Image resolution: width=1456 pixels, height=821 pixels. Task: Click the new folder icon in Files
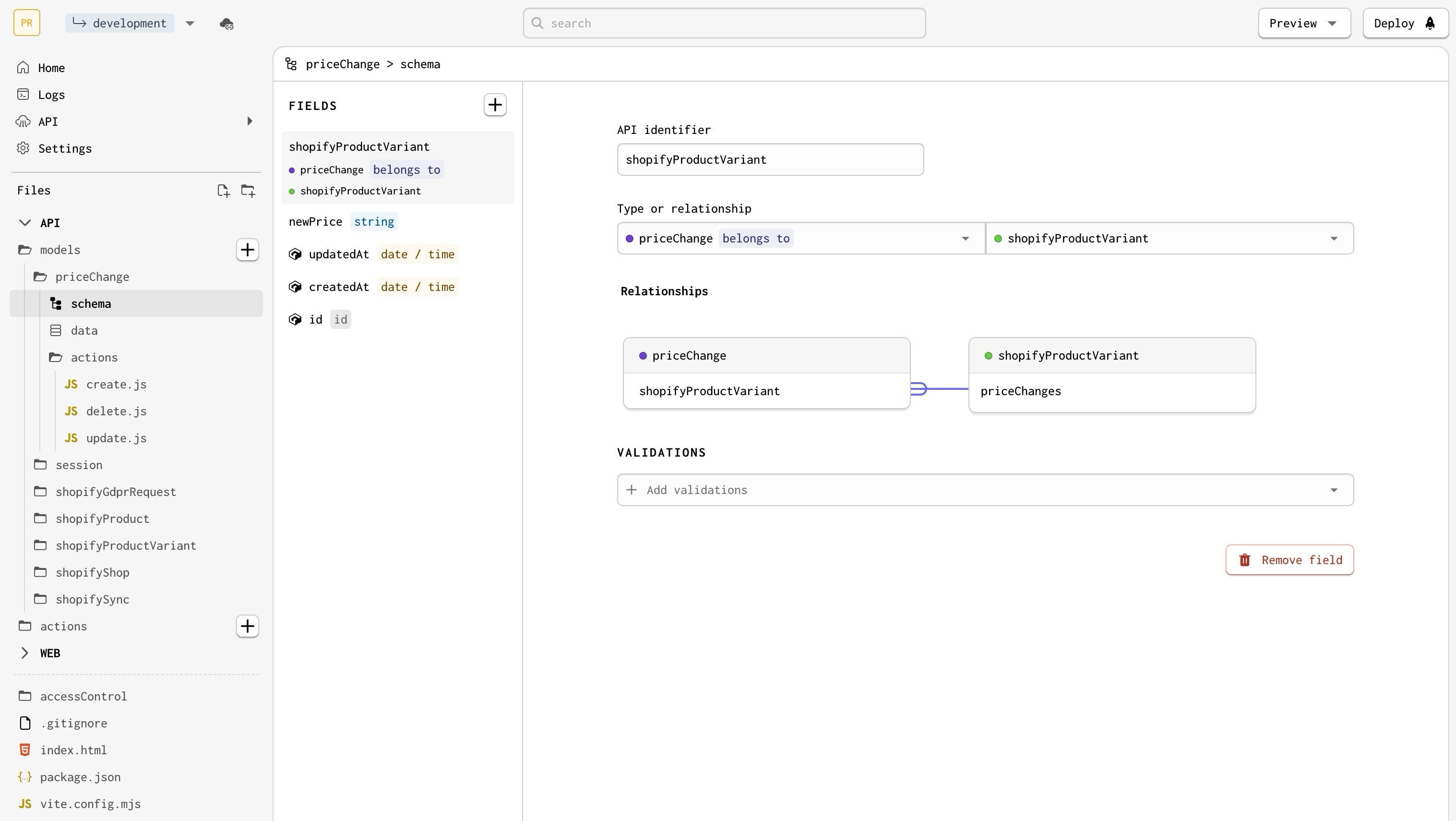click(248, 191)
